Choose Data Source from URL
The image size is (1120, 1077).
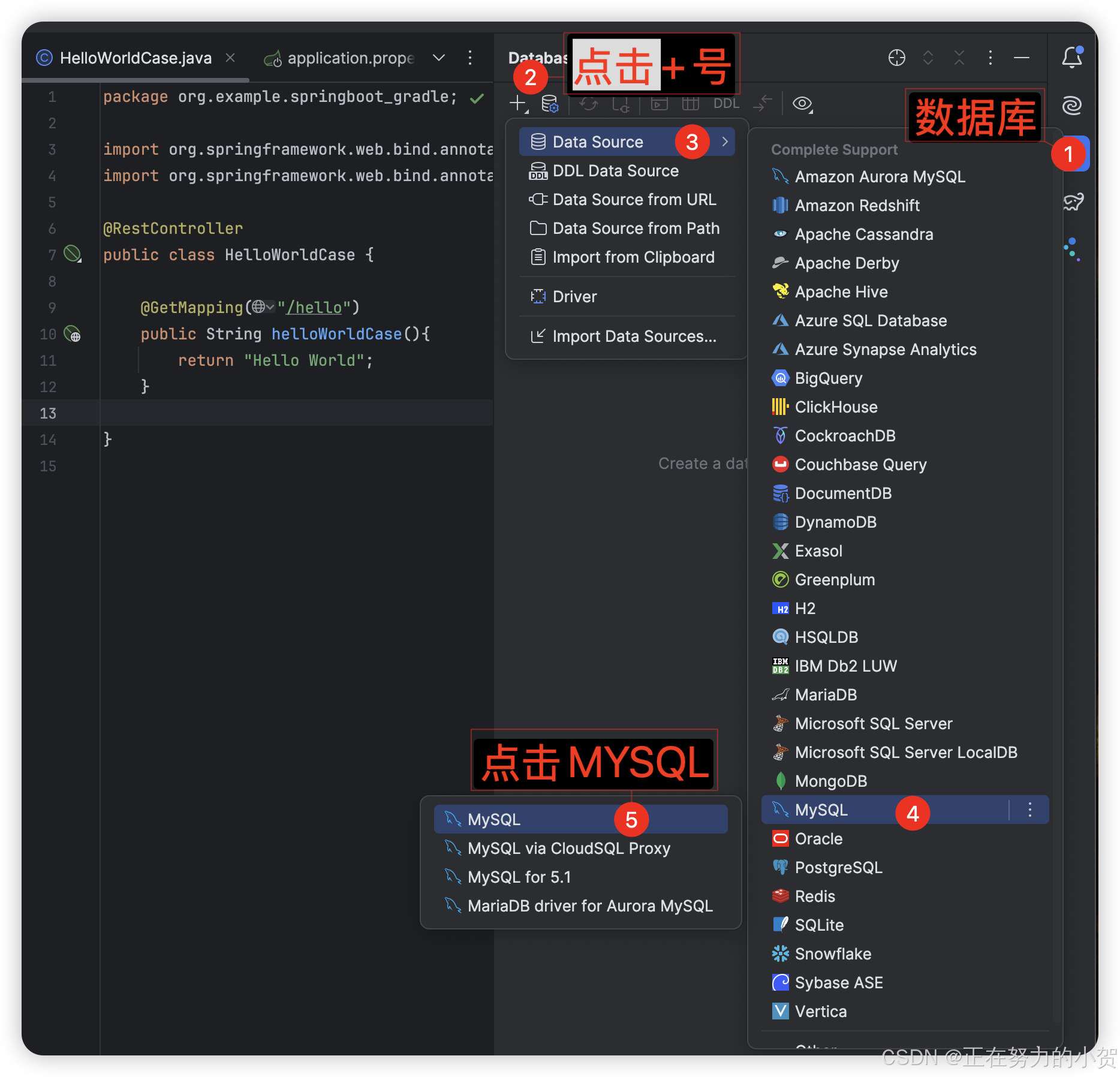(627, 200)
